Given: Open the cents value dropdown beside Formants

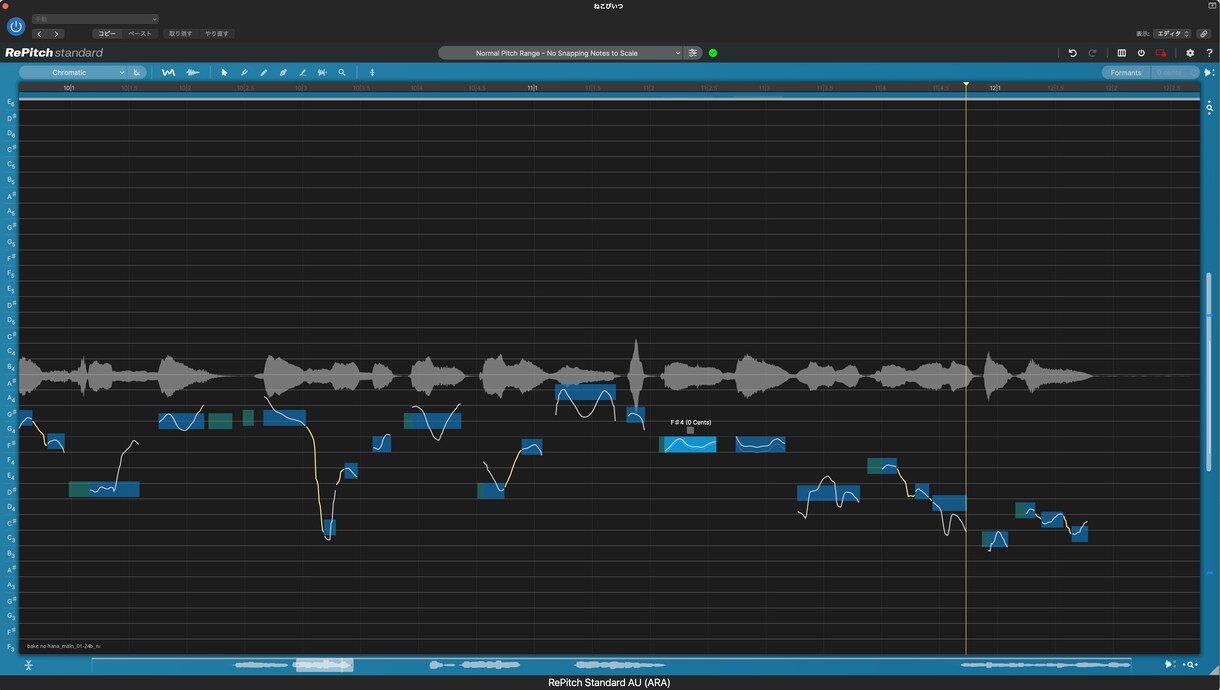Looking at the screenshot, I should pos(1173,72).
